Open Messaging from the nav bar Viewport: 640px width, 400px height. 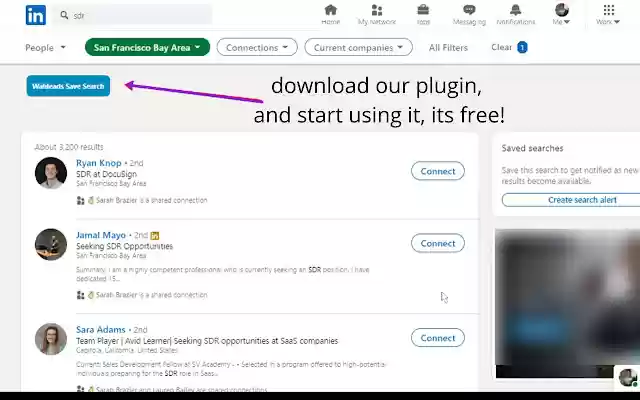pos(469,15)
